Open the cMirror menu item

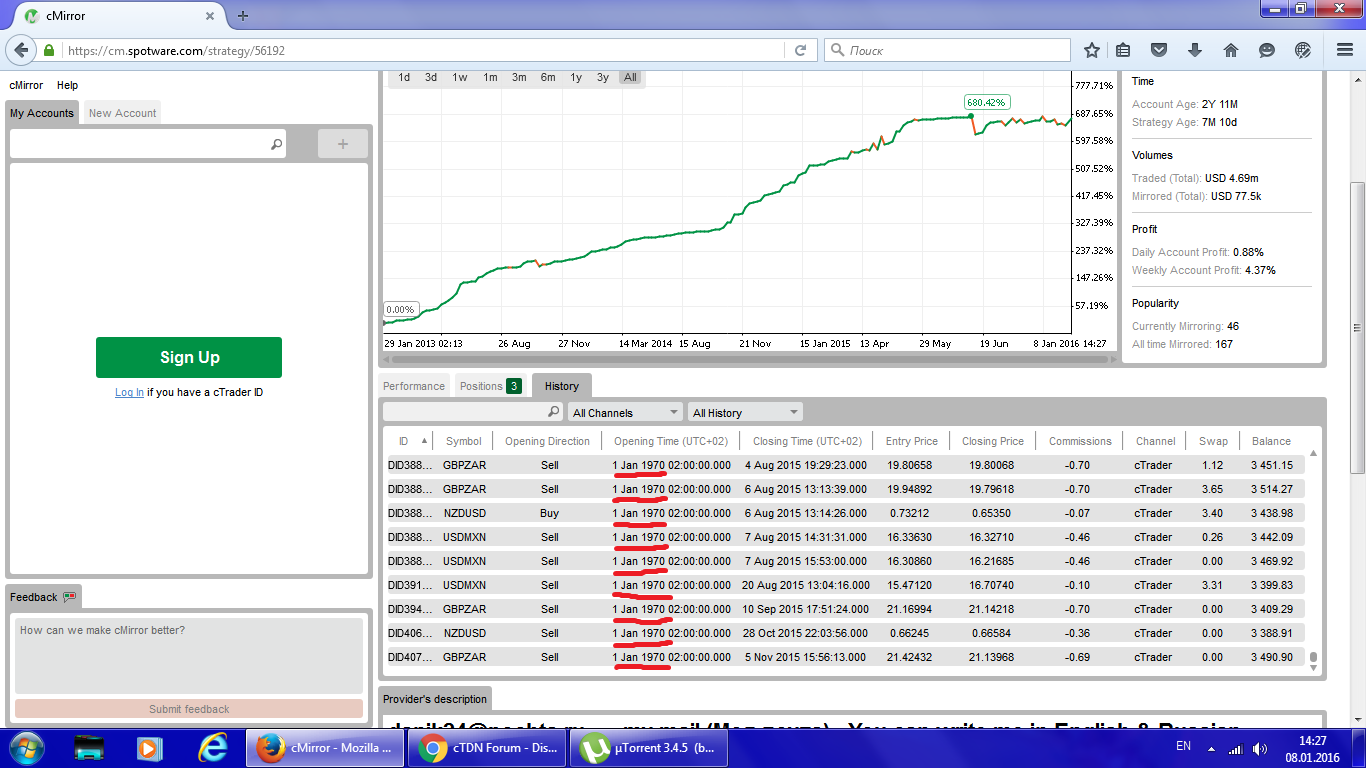coord(26,85)
